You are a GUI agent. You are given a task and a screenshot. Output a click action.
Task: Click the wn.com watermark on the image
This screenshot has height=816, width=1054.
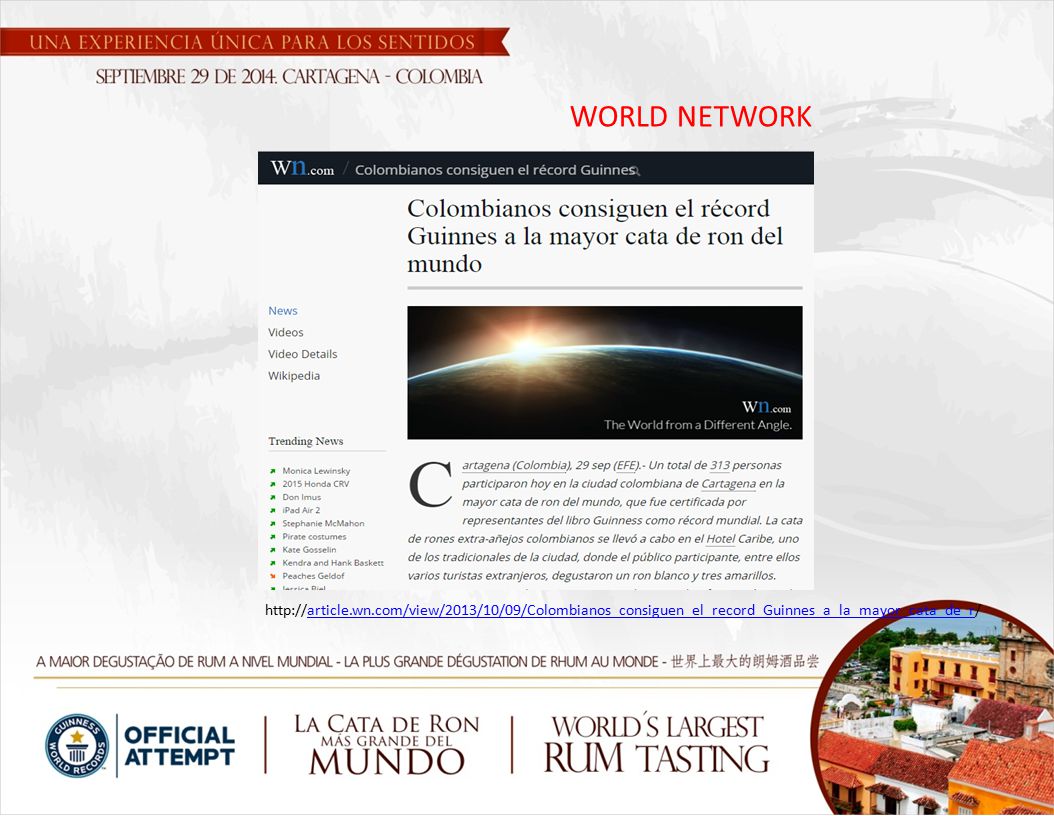click(x=766, y=407)
